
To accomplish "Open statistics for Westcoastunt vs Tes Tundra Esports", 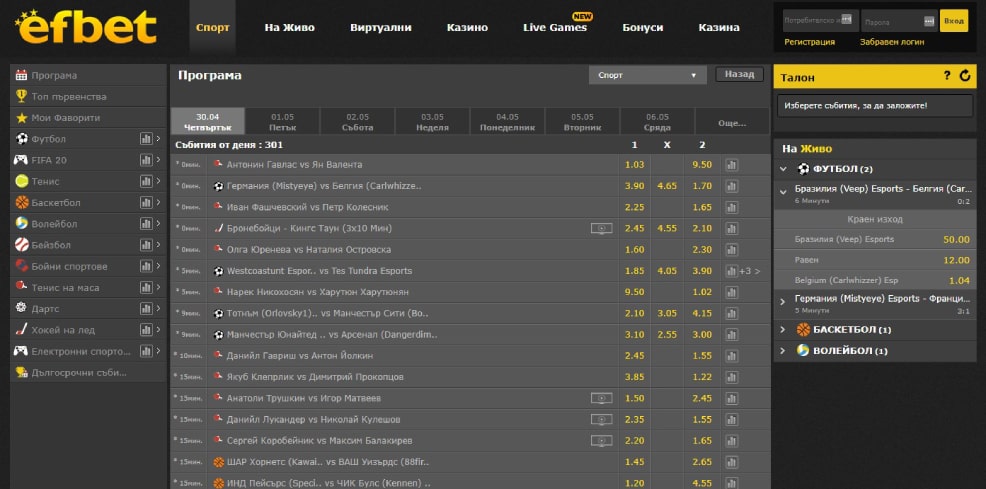I will tap(731, 271).
